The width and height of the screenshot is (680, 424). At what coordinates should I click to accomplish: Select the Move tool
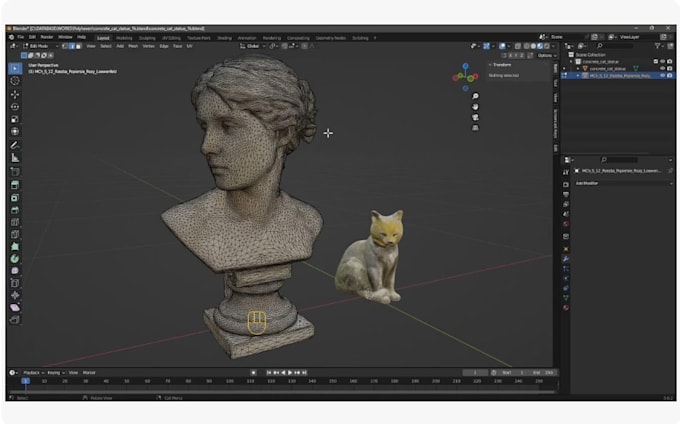pyautogui.click(x=15, y=94)
